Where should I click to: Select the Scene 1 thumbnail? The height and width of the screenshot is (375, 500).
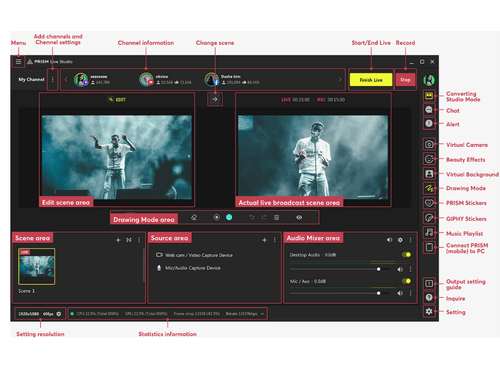coord(37,266)
